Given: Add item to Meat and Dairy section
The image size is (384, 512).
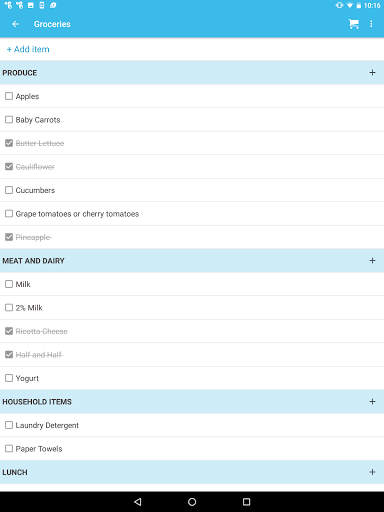Looking at the screenshot, I should coord(372,261).
